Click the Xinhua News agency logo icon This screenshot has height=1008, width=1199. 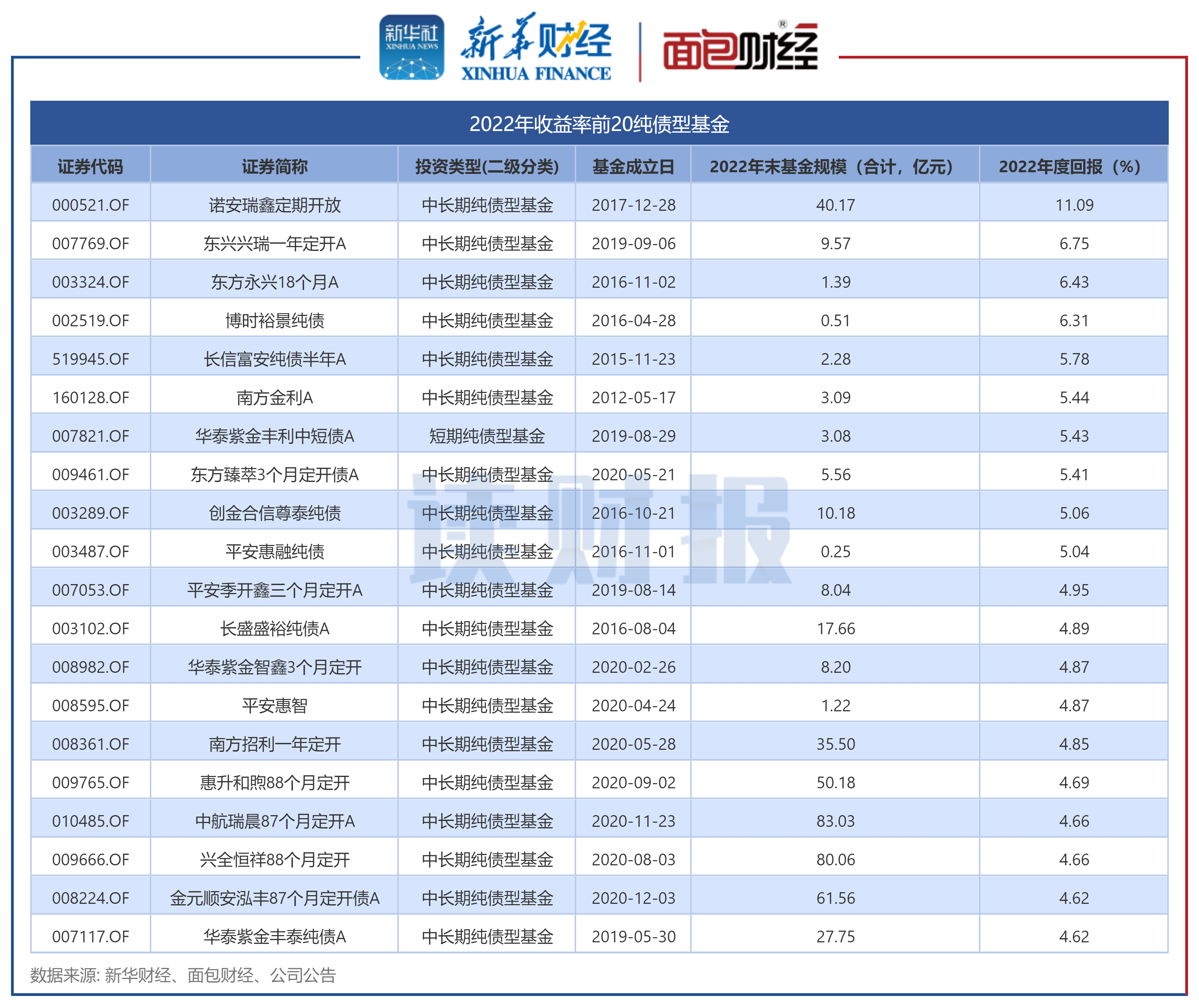(x=411, y=47)
